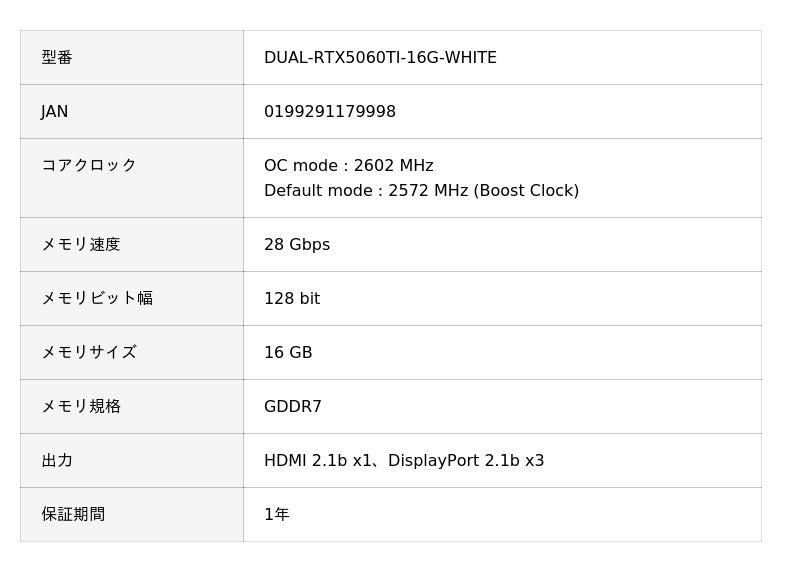Image resolution: width=800 pixels, height=572 pixels.
Task: Select the 1年 warranty value
Action: [277, 515]
